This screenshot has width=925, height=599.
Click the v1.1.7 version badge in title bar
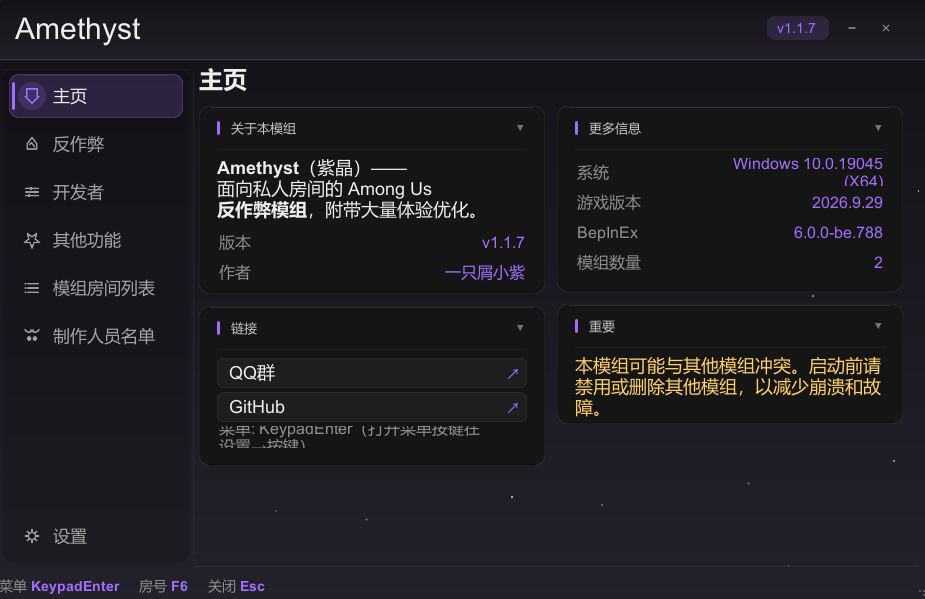point(797,28)
